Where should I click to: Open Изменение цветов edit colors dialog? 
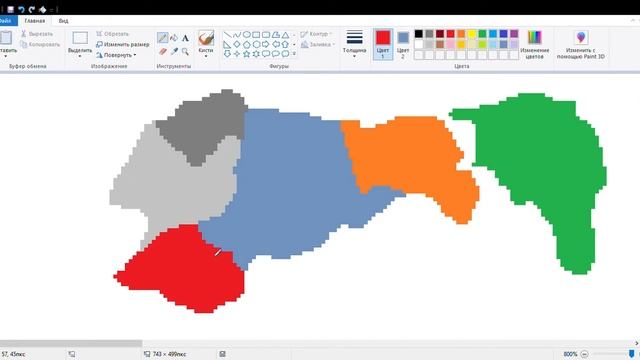click(x=534, y=44)
